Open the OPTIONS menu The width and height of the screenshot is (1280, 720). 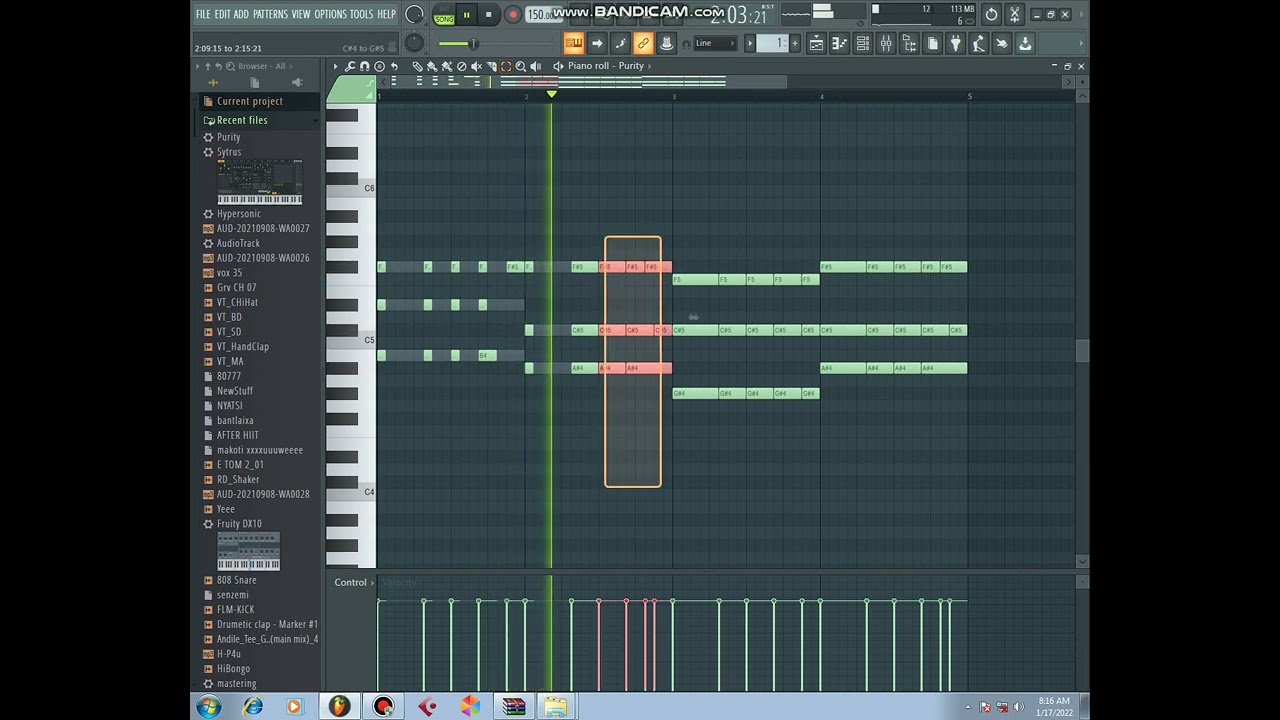(330, 14)
